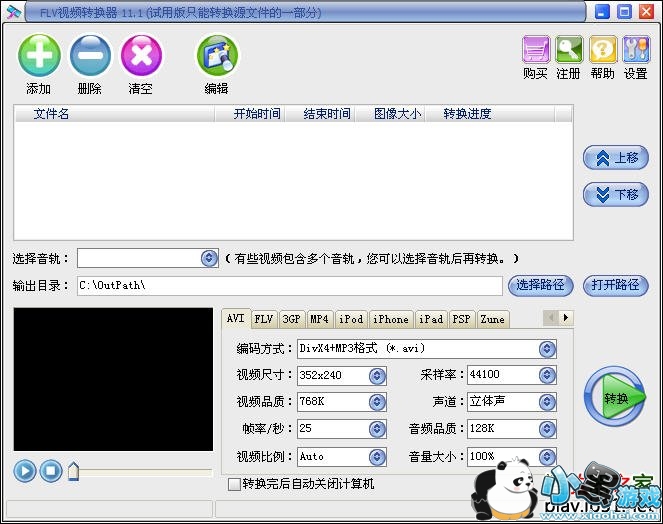663x524 pixels.
Task: Expand the 音频品质 128K dropdown
Action: click(547, 429)
